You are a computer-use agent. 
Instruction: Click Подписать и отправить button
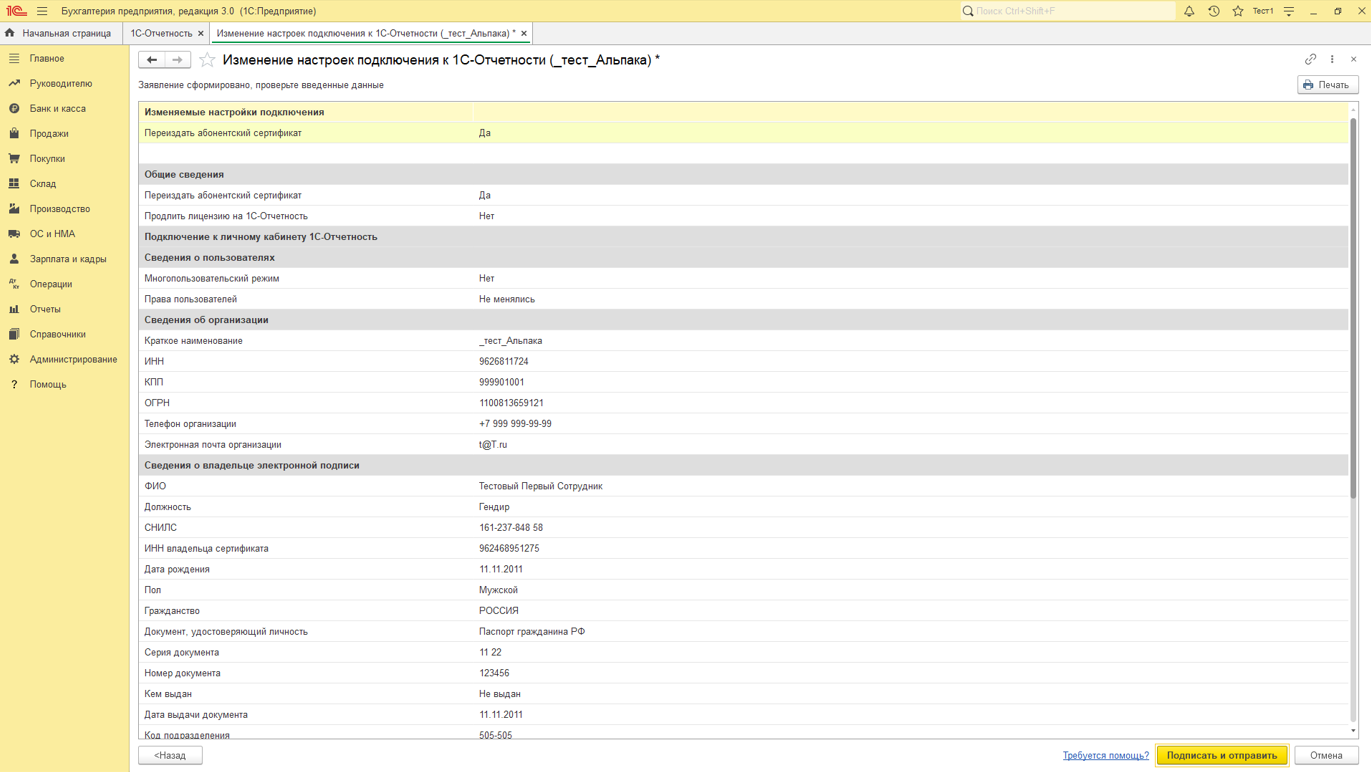coord(1221,755)
